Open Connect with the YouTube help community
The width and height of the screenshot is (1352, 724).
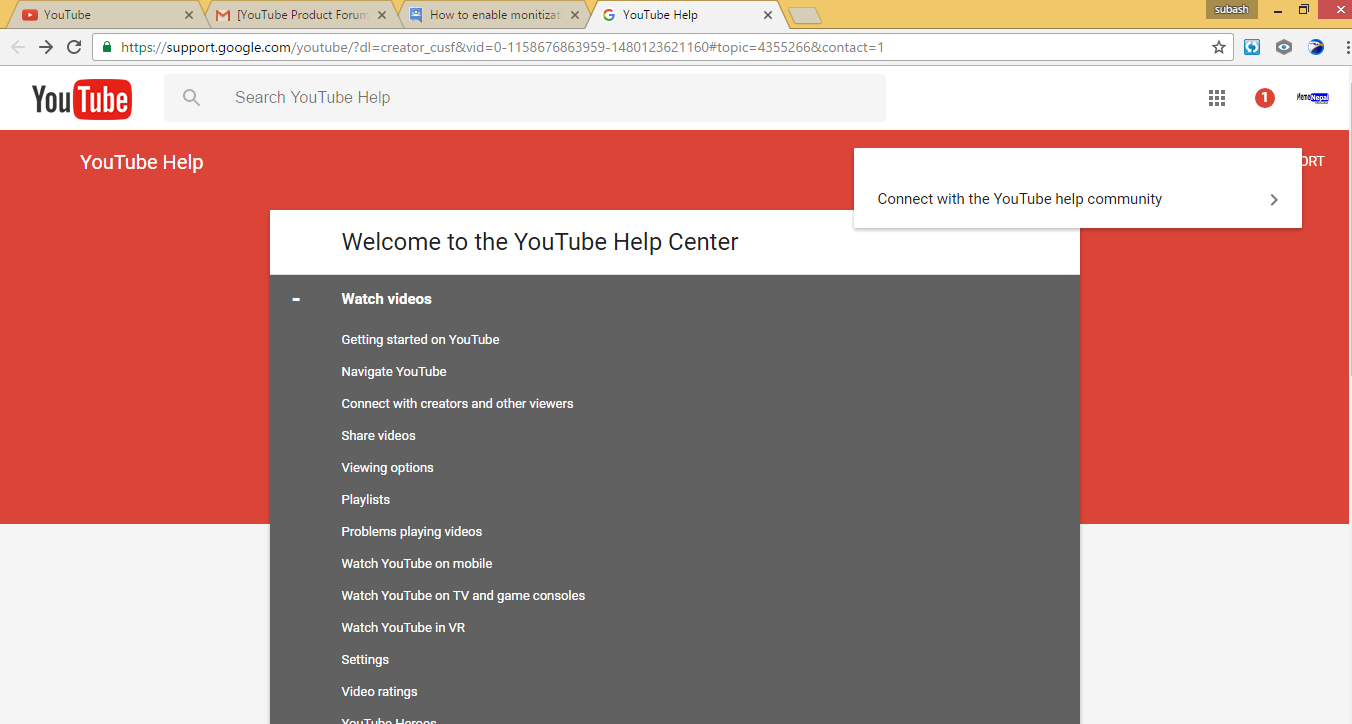point(1078,199)
